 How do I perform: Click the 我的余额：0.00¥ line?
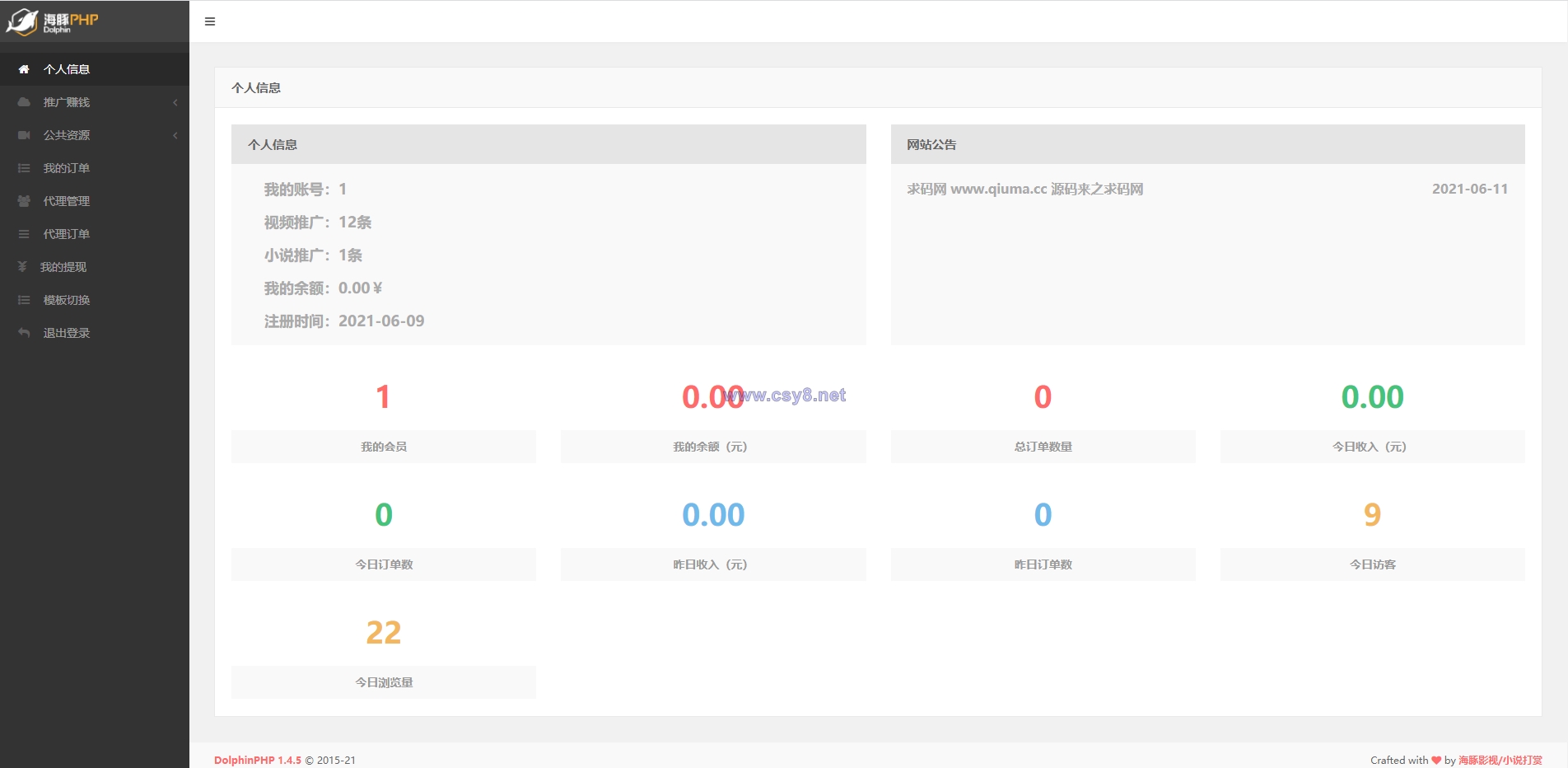(323, 288)
